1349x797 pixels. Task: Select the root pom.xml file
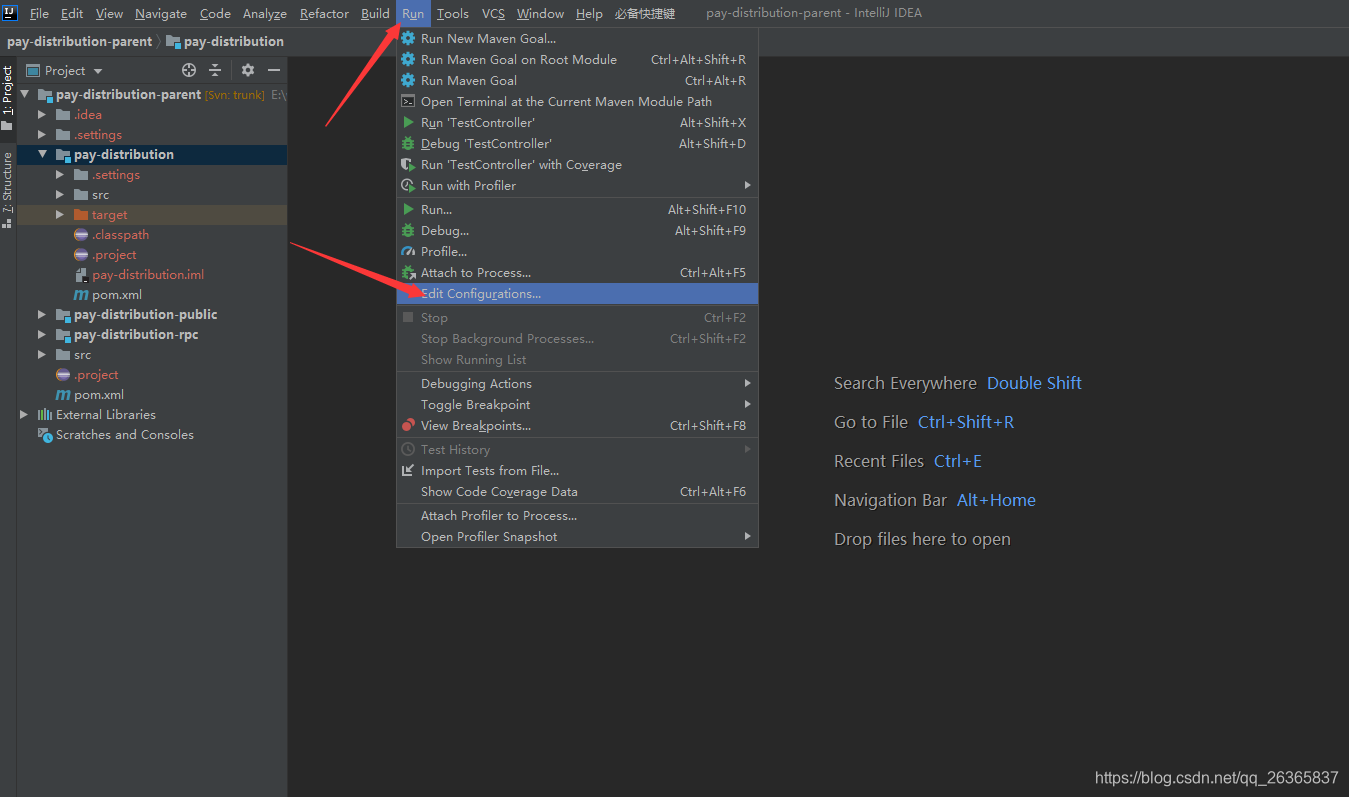coord(99,394)
